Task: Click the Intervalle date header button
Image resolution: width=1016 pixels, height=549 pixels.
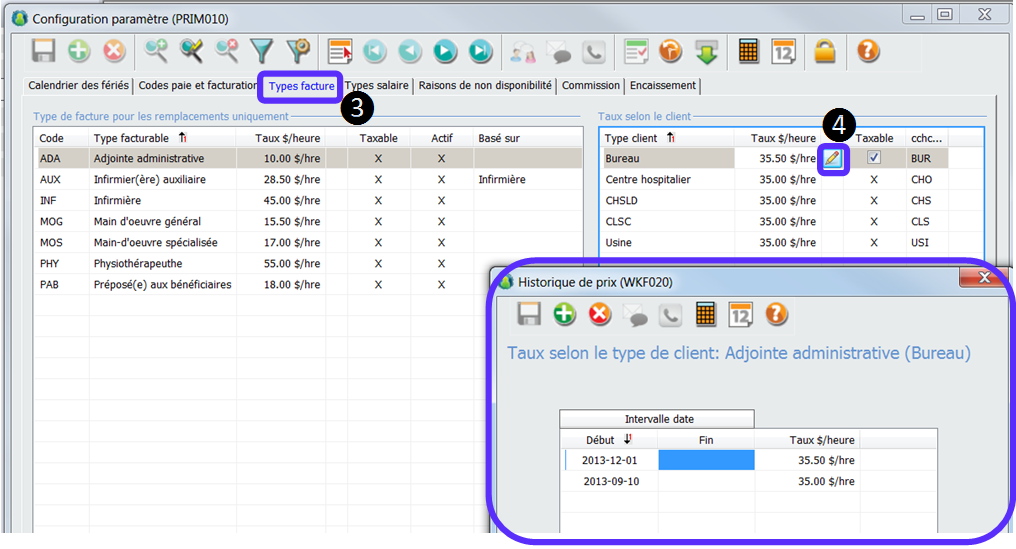Action: 657,419
